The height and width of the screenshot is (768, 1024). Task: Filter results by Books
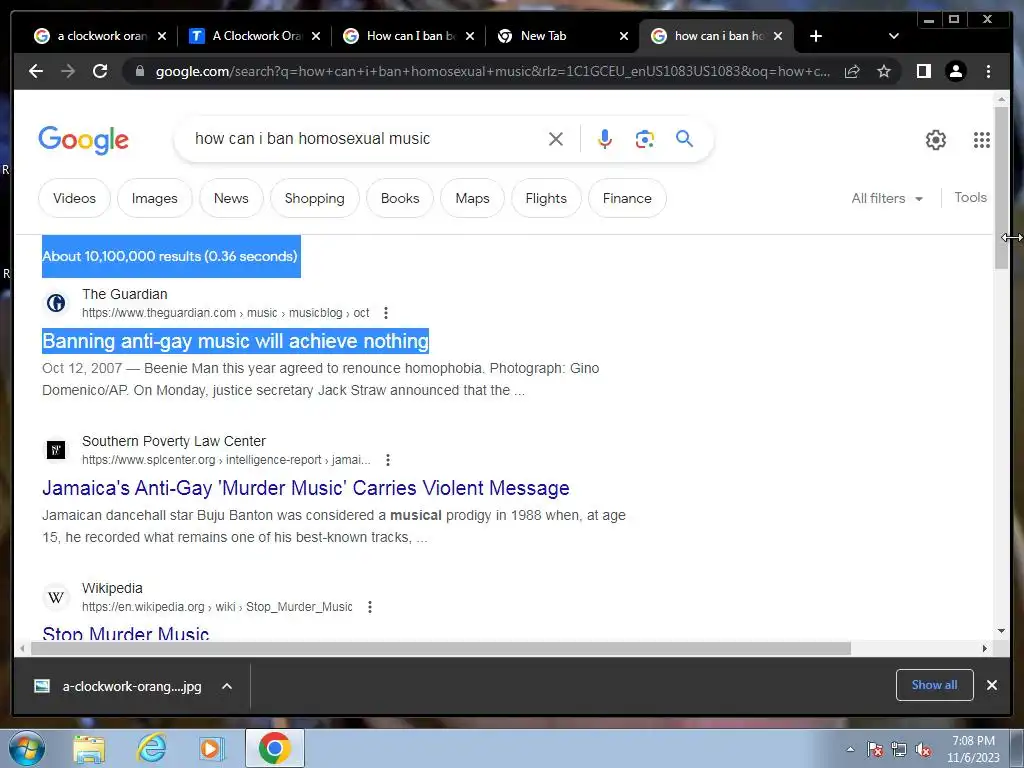[x=400, y=198]
